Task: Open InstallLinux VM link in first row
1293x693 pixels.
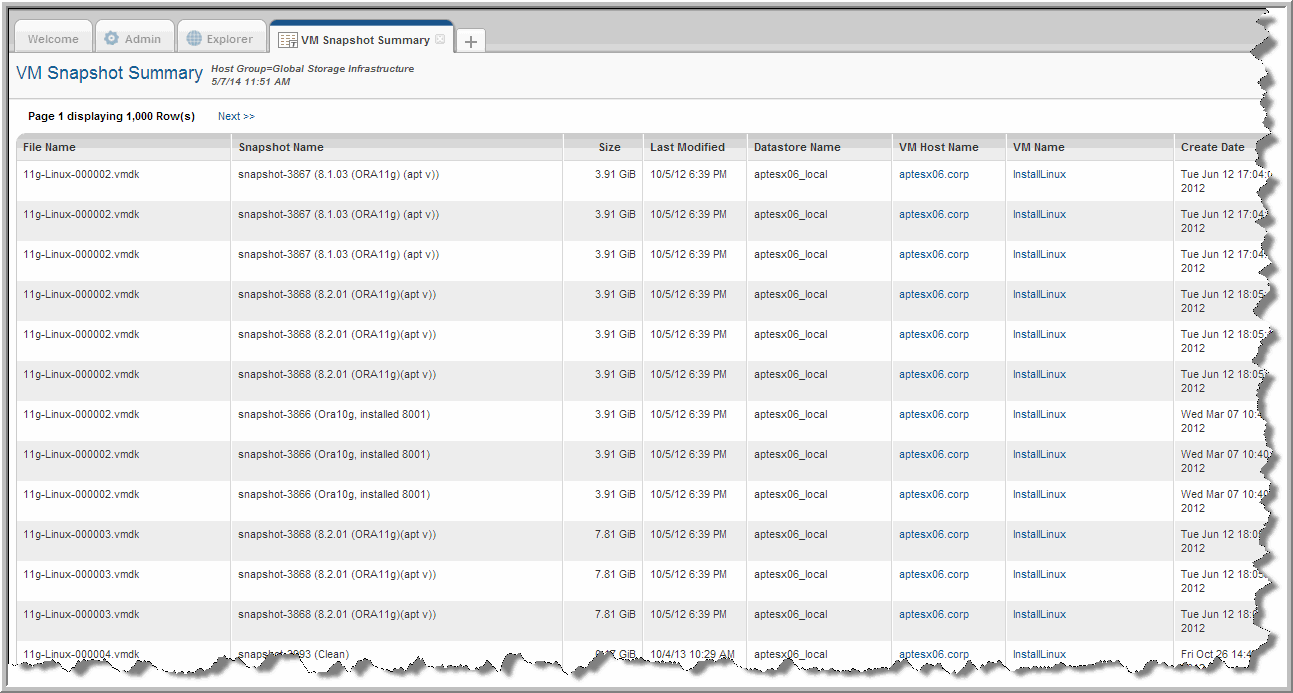Action: [x=1039, y=174]
